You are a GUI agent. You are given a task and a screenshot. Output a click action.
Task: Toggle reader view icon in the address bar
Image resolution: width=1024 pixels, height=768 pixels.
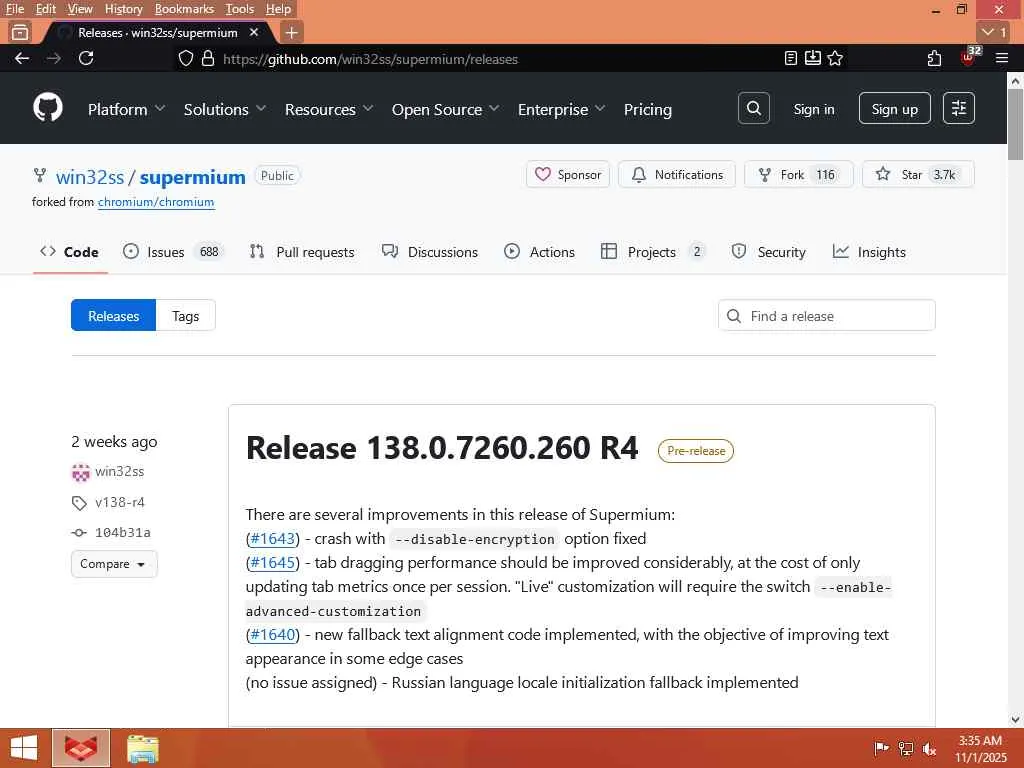point(791,59)
